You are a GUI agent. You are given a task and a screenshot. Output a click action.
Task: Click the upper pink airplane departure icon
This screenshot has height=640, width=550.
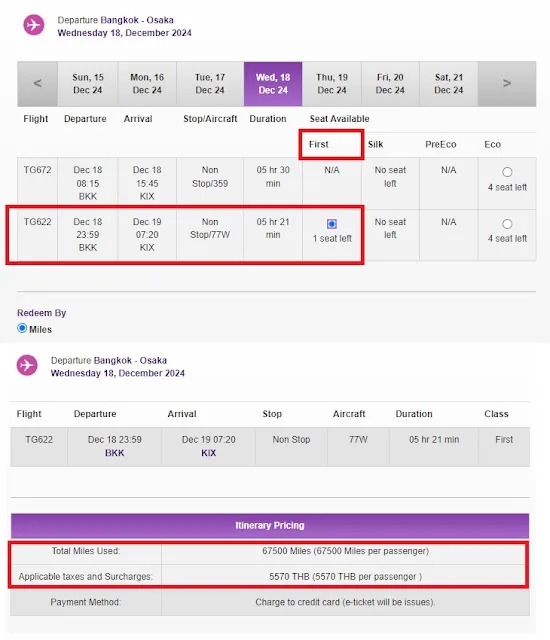[x=33, y=25]
